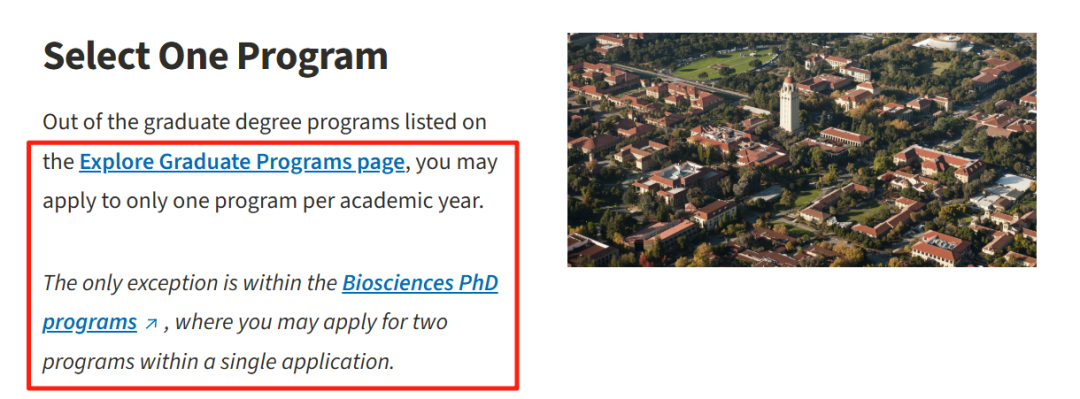Click the word "the" before Explore link
This screenshot has height=399, width=1080.
click(58, 163)
